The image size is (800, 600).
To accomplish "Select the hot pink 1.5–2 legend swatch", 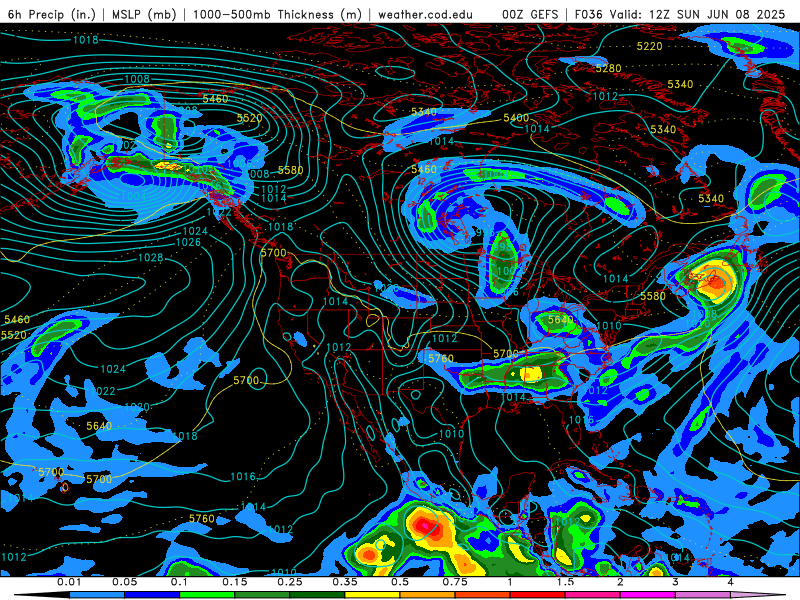I will (x=593, y=595).
